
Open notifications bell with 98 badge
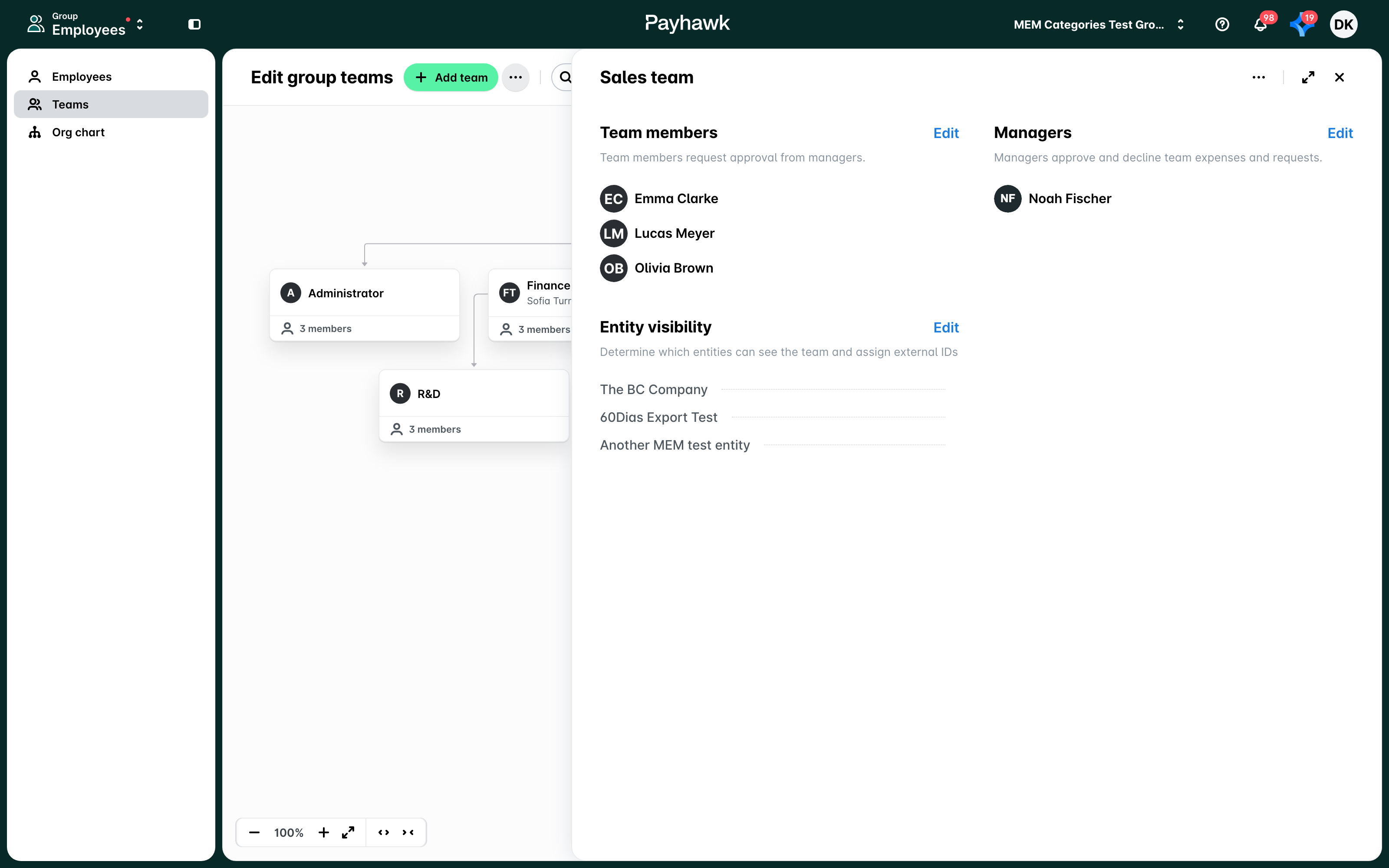coord(1260,24)
